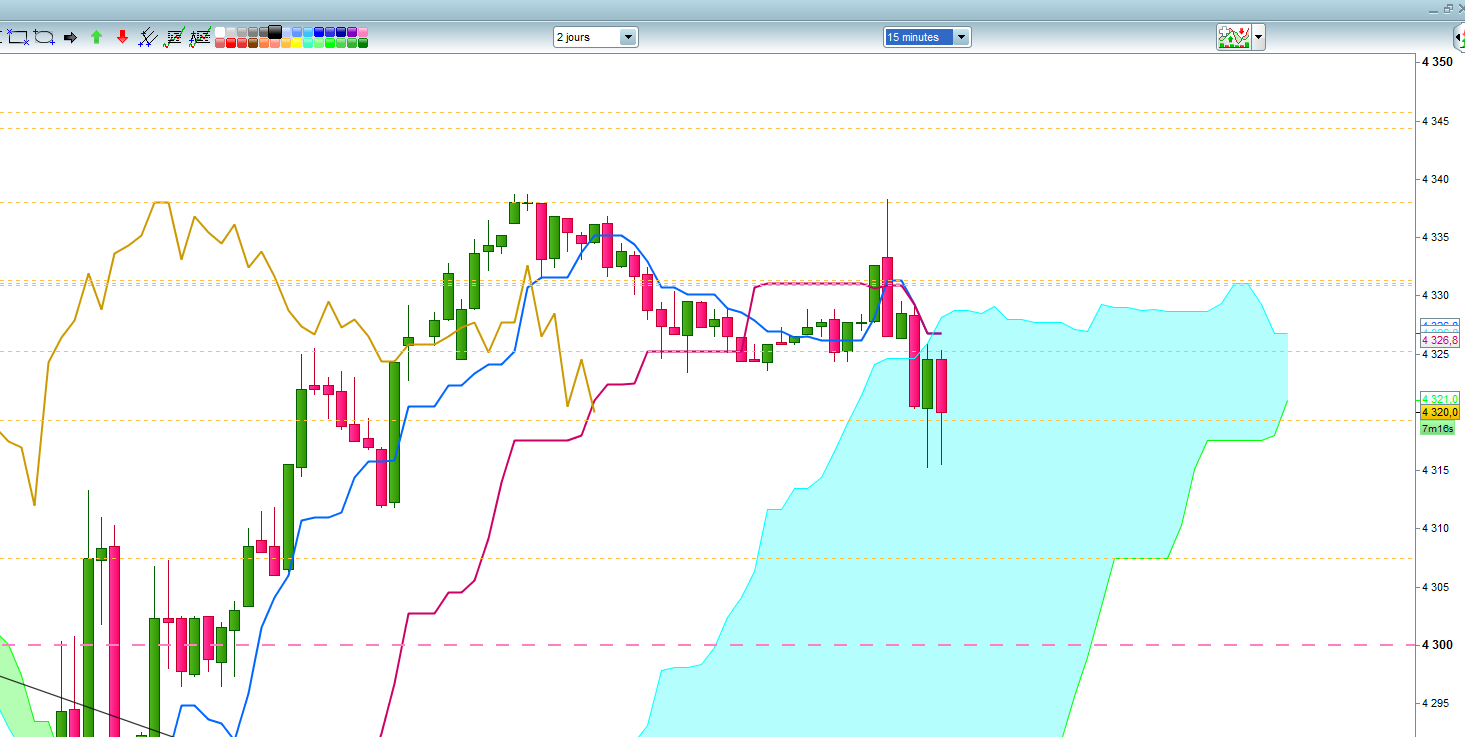This screenshot has height=737, width=1465.
Task: Click the add indicator chart icon
Action: [x=1234, y=37]
